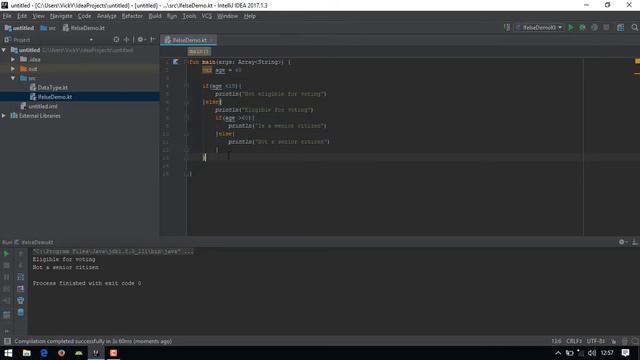Open Windows Start menu
Viewport: 640px width, 360px height.
(x=8, y=353)
